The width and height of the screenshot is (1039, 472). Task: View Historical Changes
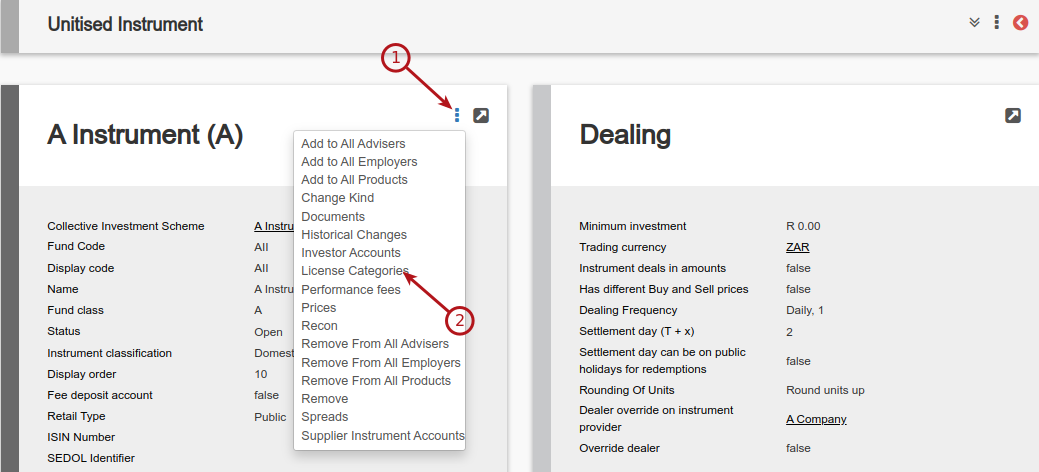354,235
